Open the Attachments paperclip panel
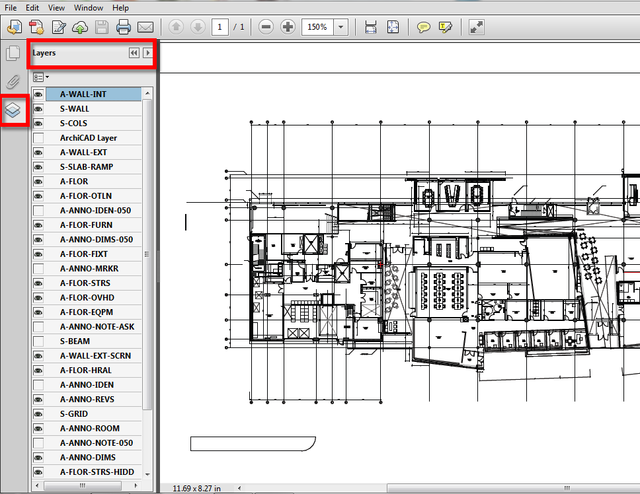The width and height of the screenshot is (640, 494). pos(14,80)
